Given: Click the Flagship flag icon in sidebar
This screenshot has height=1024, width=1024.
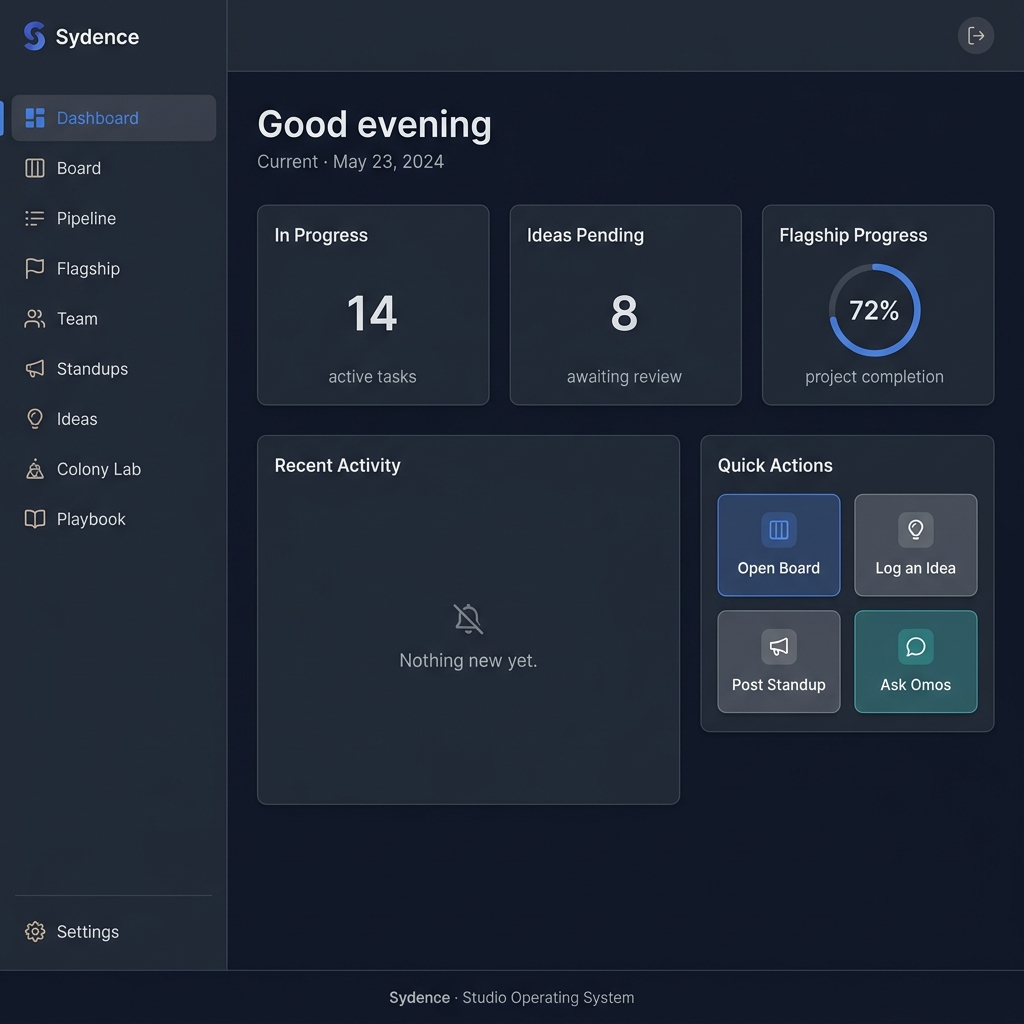Looking at the screenshot, I should point(35,268).
